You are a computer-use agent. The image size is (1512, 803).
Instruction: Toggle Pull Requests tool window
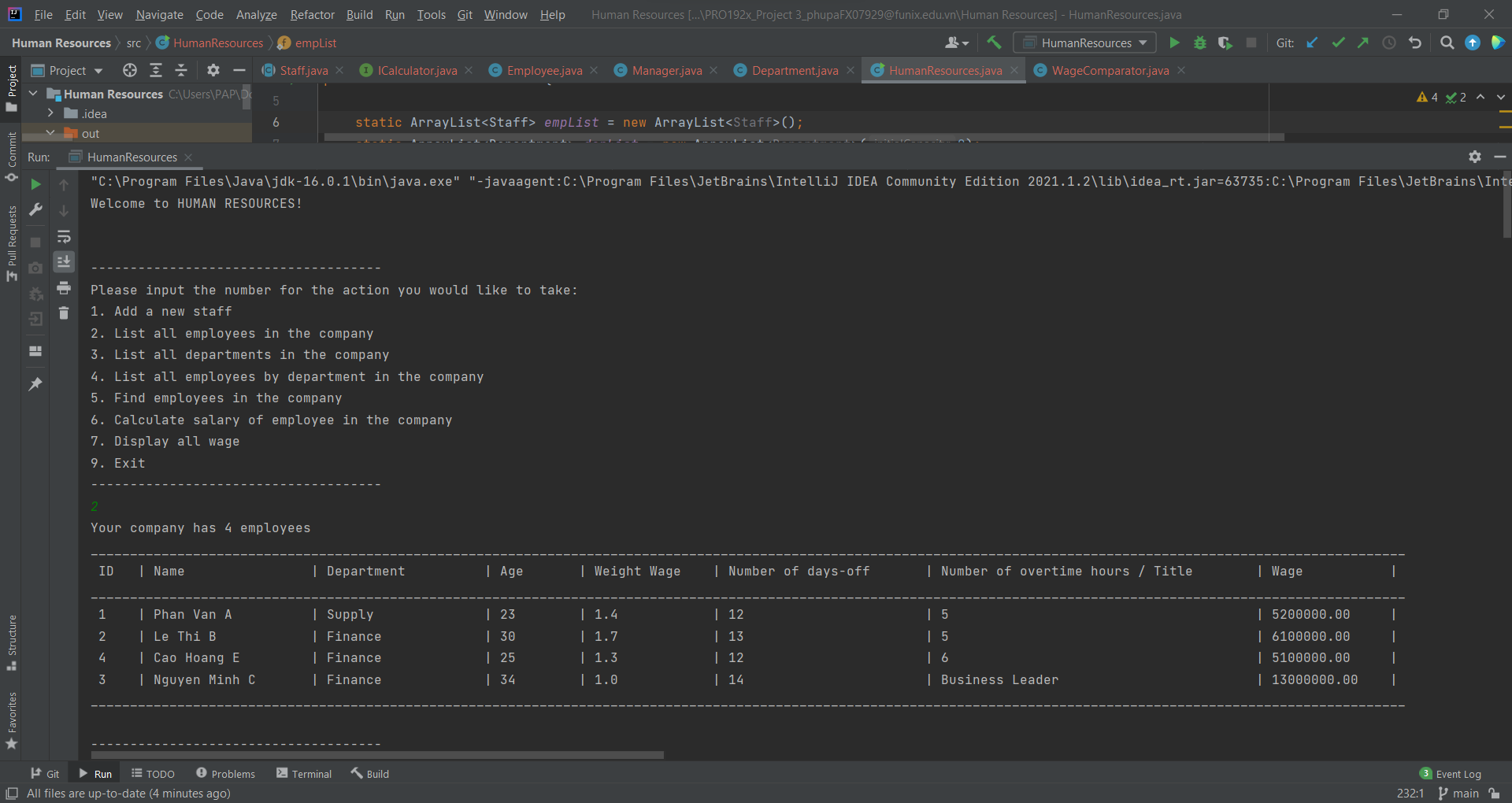tap(12, 243)
